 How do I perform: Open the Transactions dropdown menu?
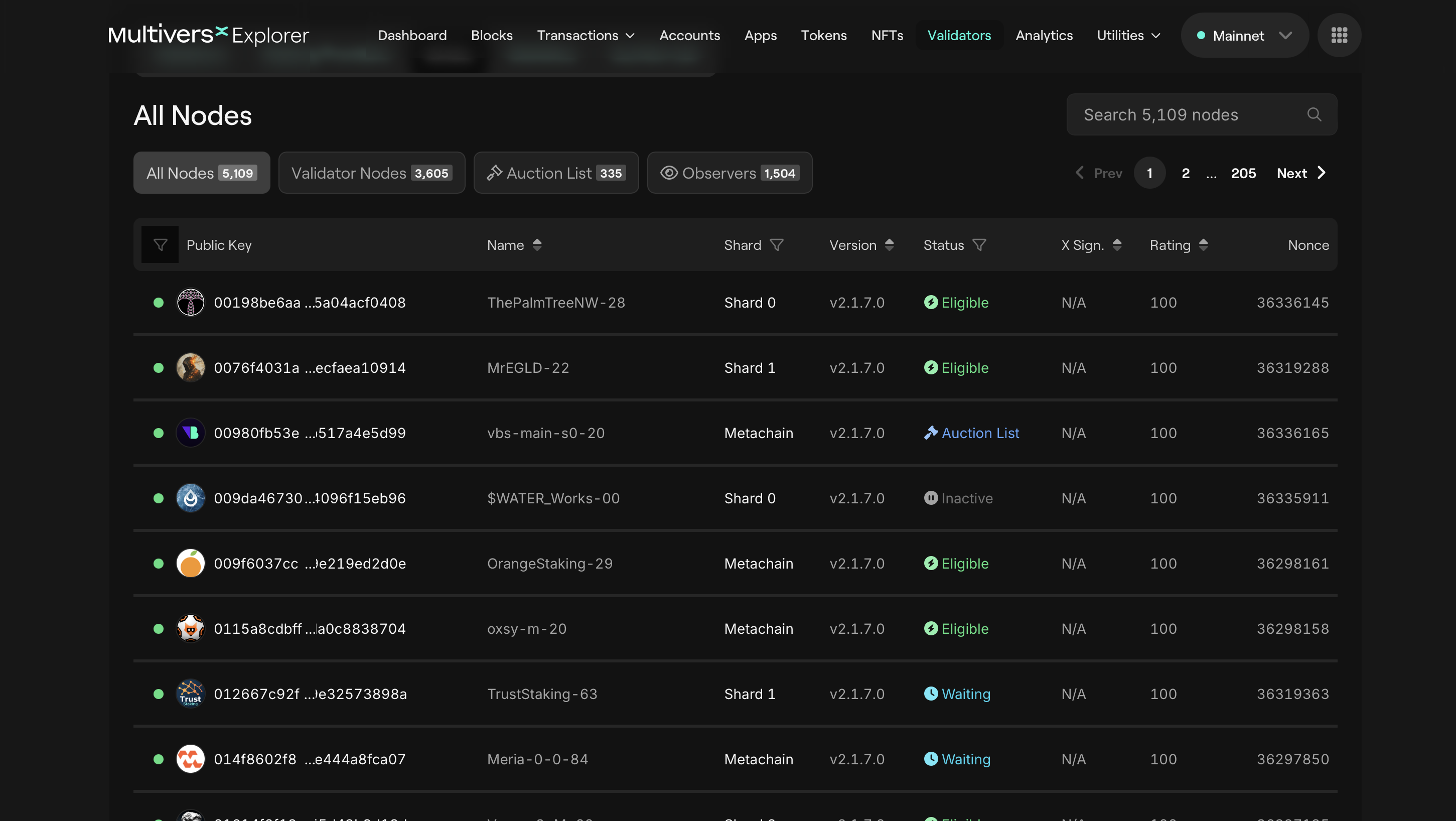(586, 36)
